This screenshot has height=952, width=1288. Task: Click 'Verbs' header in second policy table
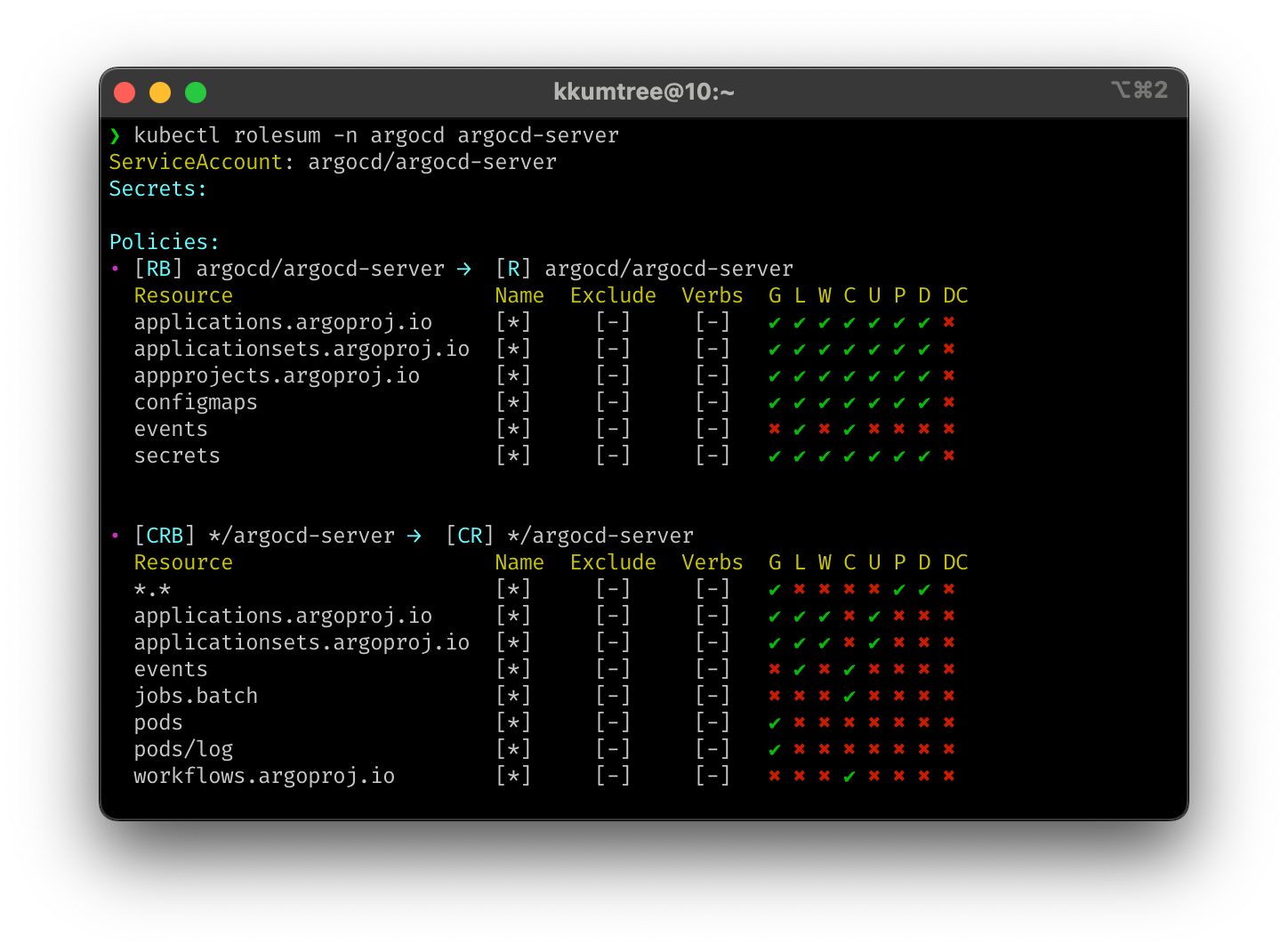712,562
